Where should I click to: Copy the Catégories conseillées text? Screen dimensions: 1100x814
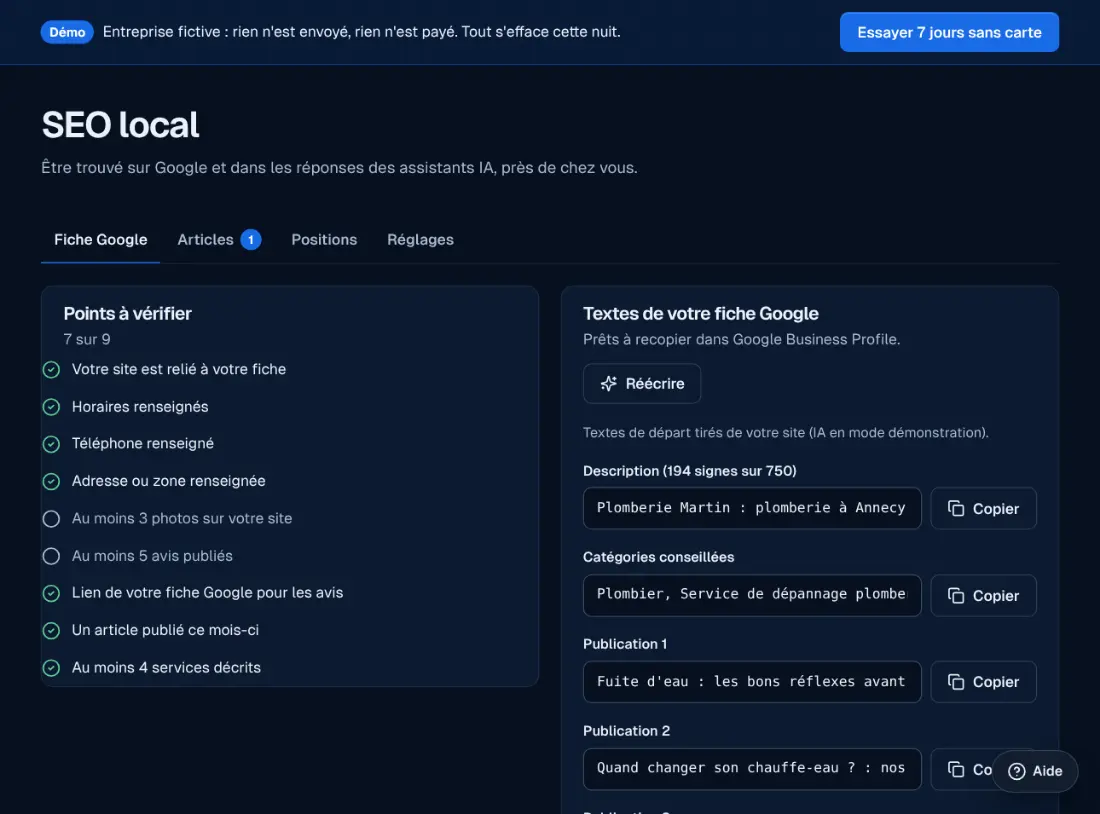pos(983,596)
